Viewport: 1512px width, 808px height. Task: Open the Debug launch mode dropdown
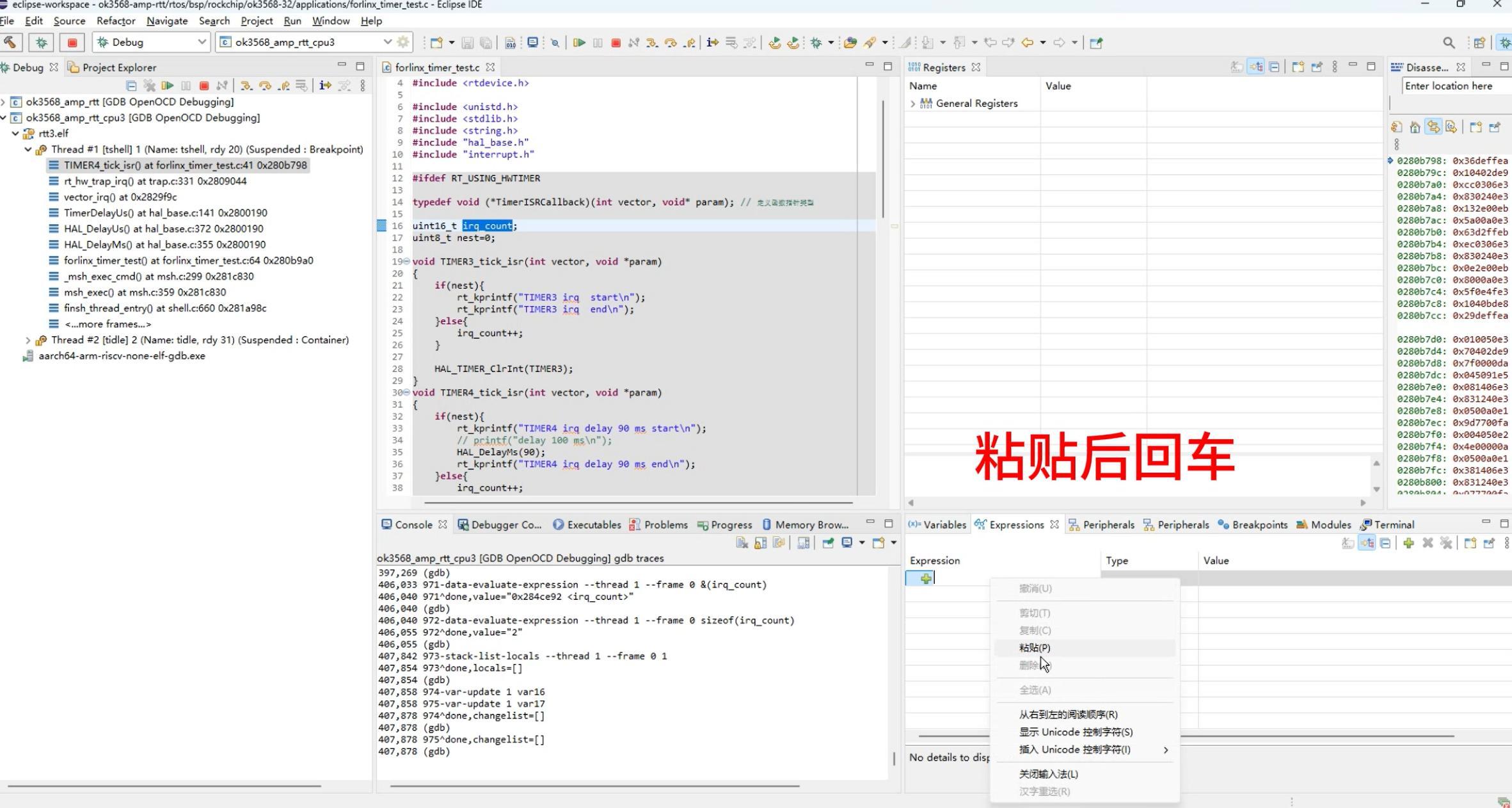[202, 42]
